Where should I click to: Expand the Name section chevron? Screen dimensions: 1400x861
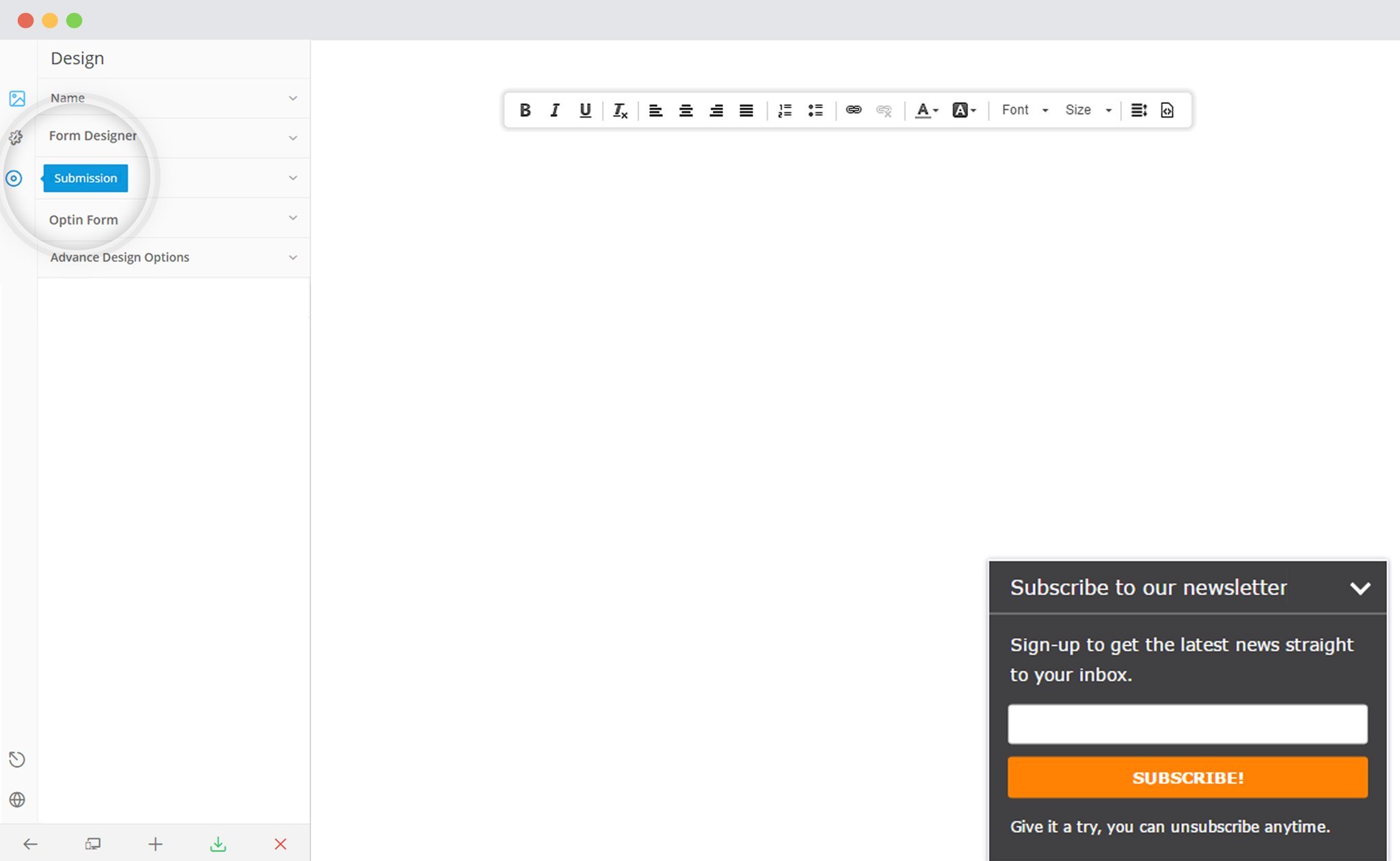tap(293, 98)
